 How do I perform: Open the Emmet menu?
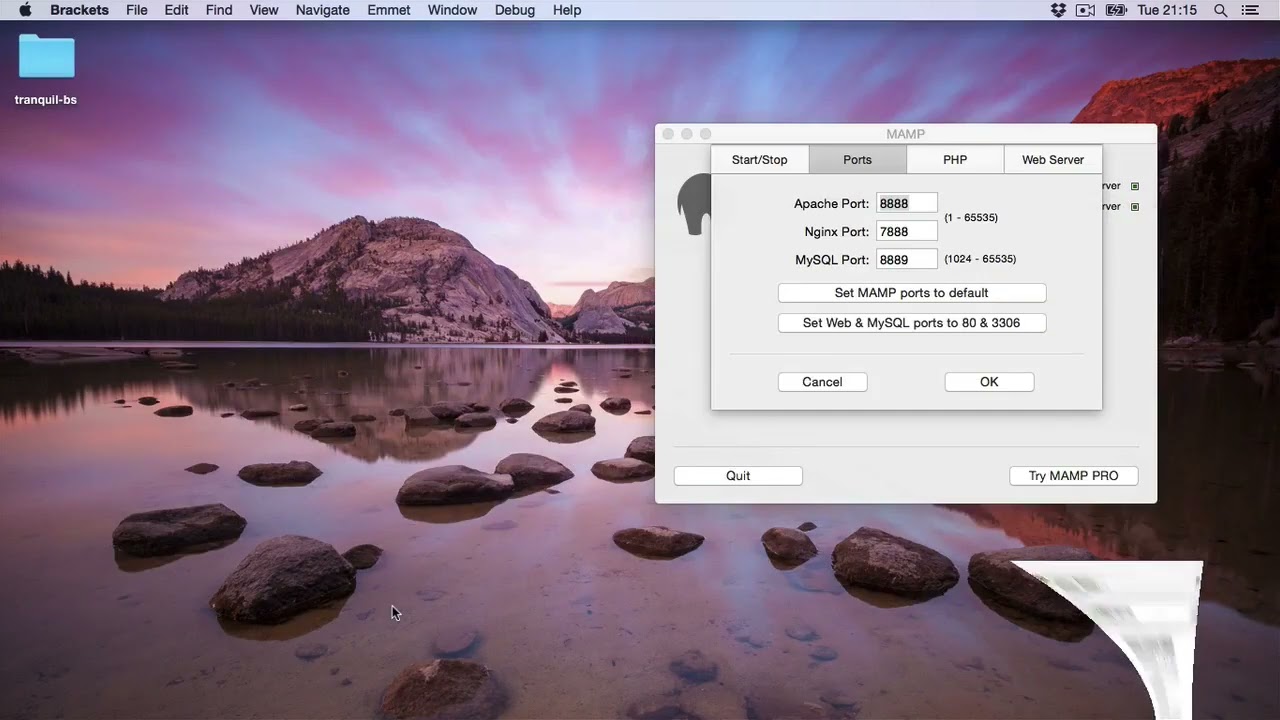tap(389, 10)
